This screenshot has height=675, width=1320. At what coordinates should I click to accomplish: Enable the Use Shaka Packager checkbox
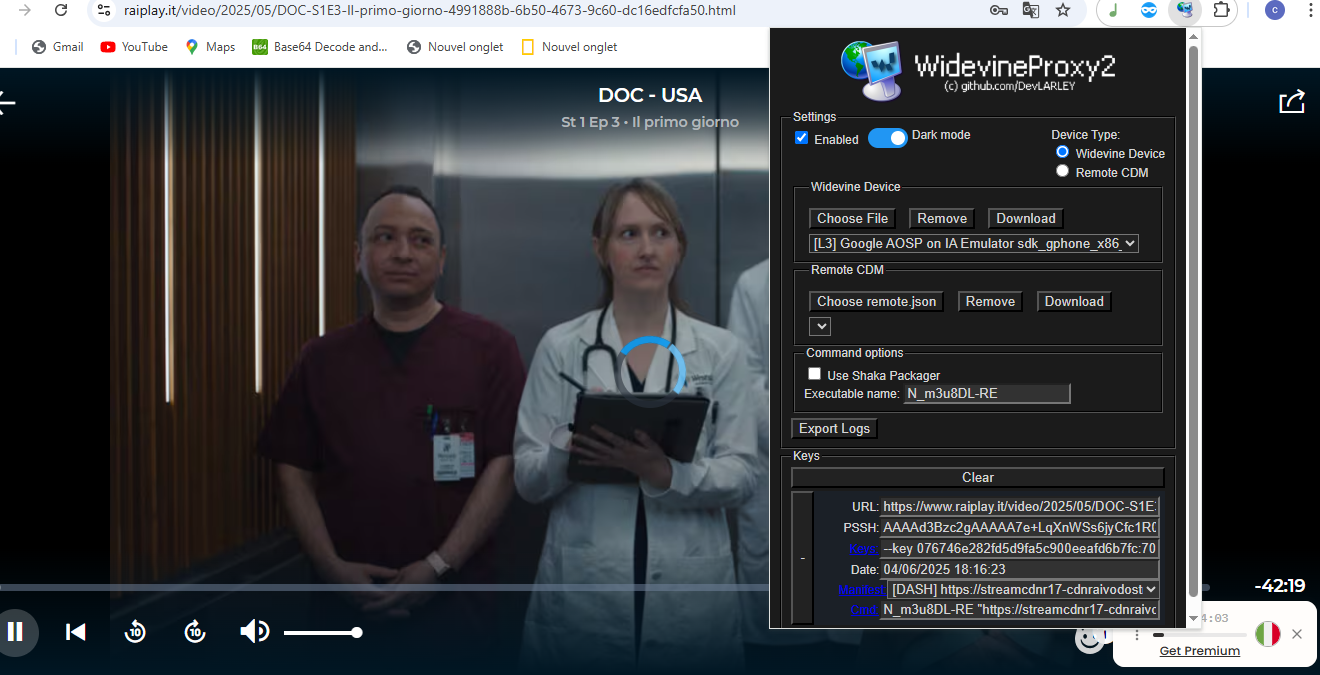pos(814,374)
